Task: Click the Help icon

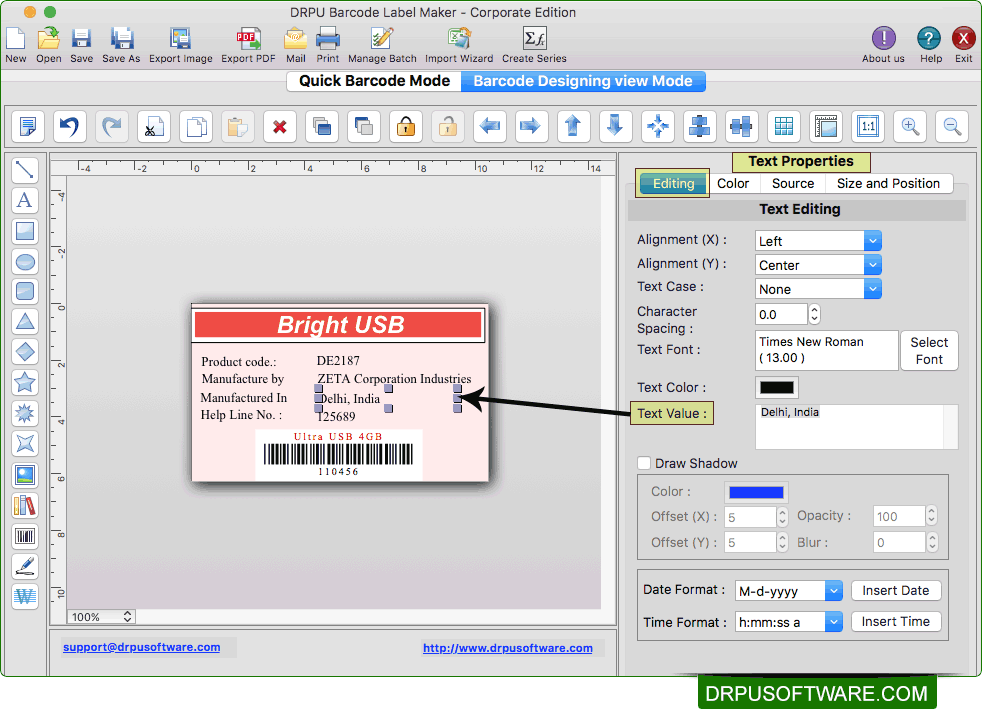Action: tap(929, 38)
